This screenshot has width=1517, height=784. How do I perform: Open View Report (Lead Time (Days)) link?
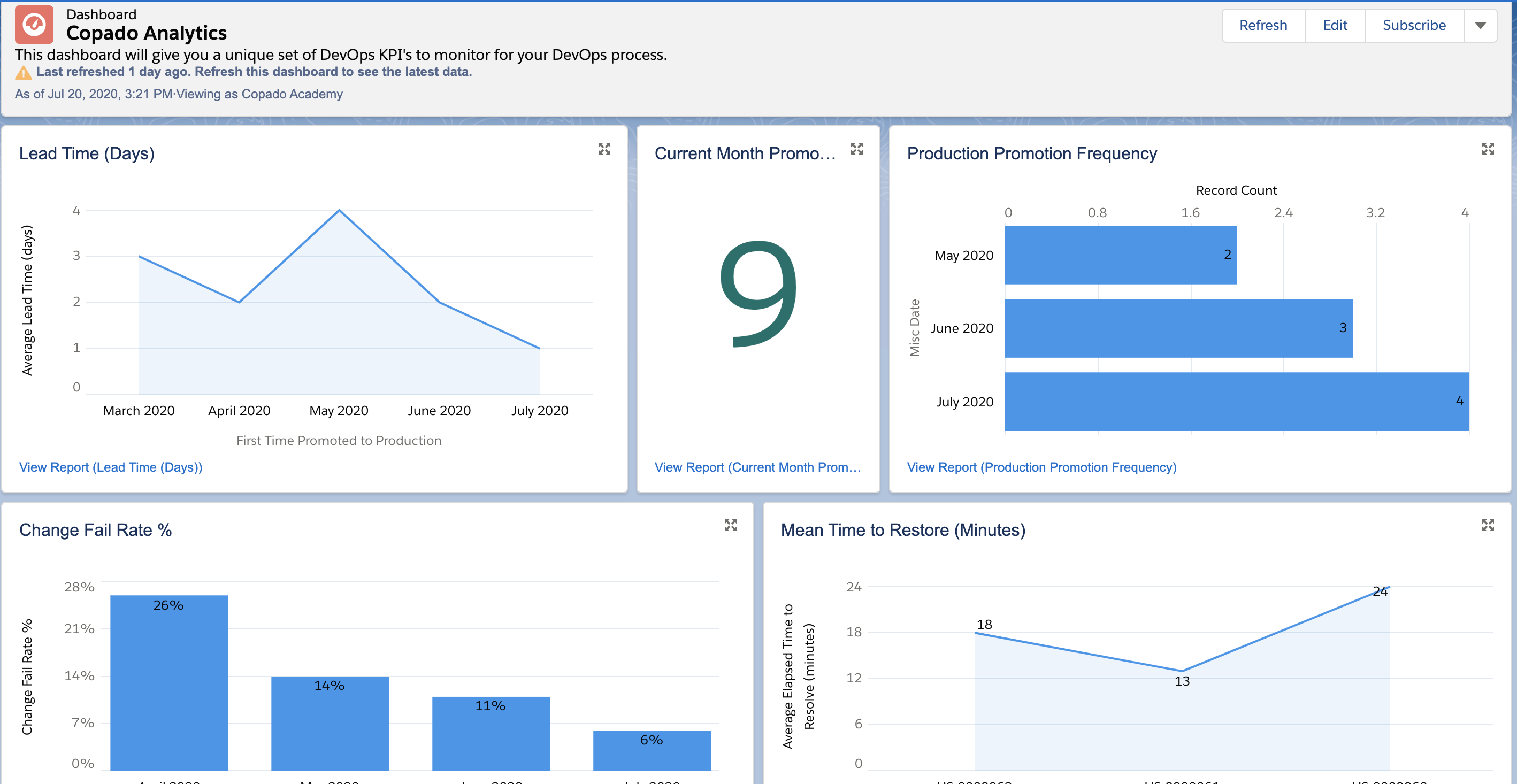(111, 467)
